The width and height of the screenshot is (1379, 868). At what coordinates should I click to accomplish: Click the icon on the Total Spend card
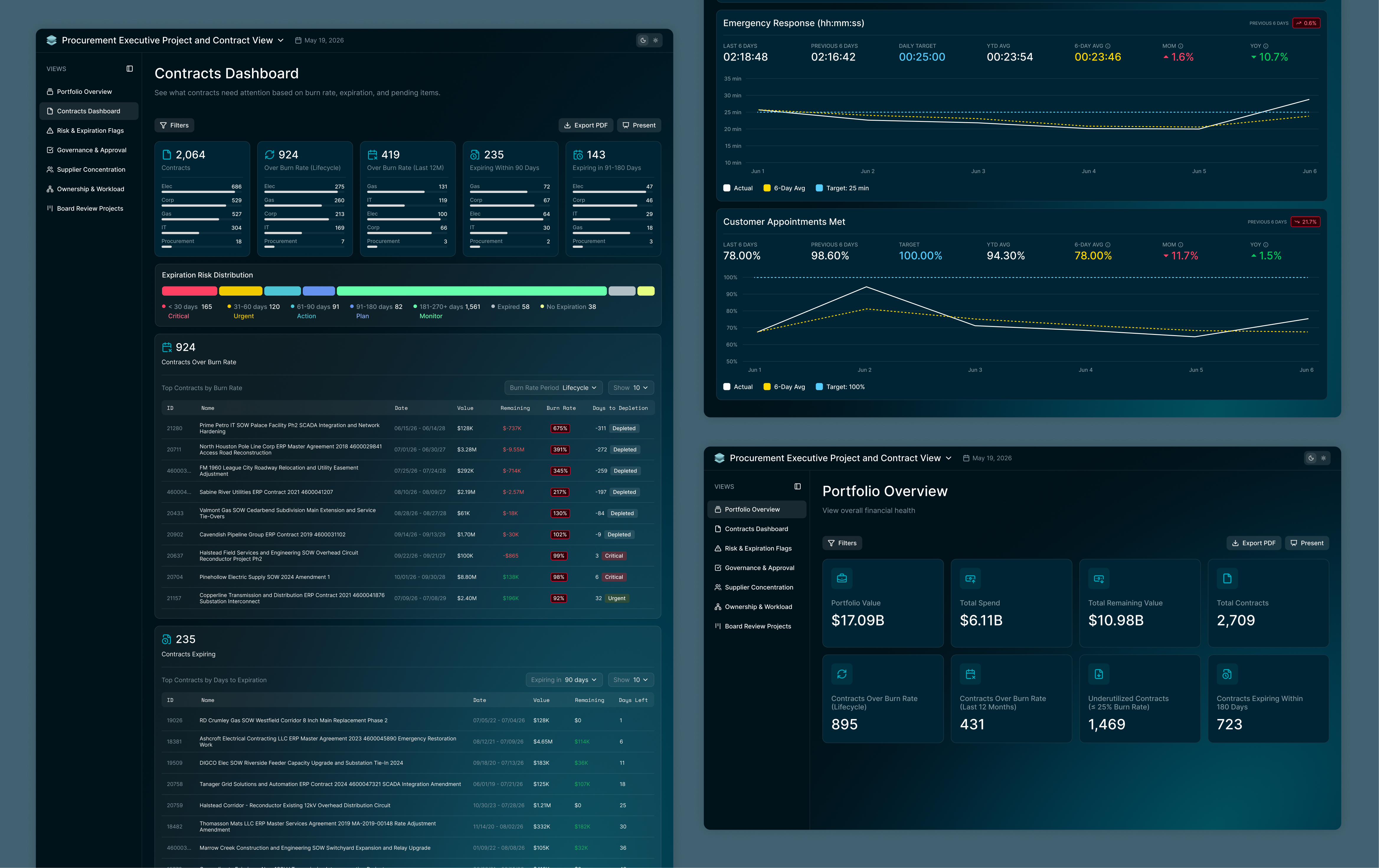970,578
